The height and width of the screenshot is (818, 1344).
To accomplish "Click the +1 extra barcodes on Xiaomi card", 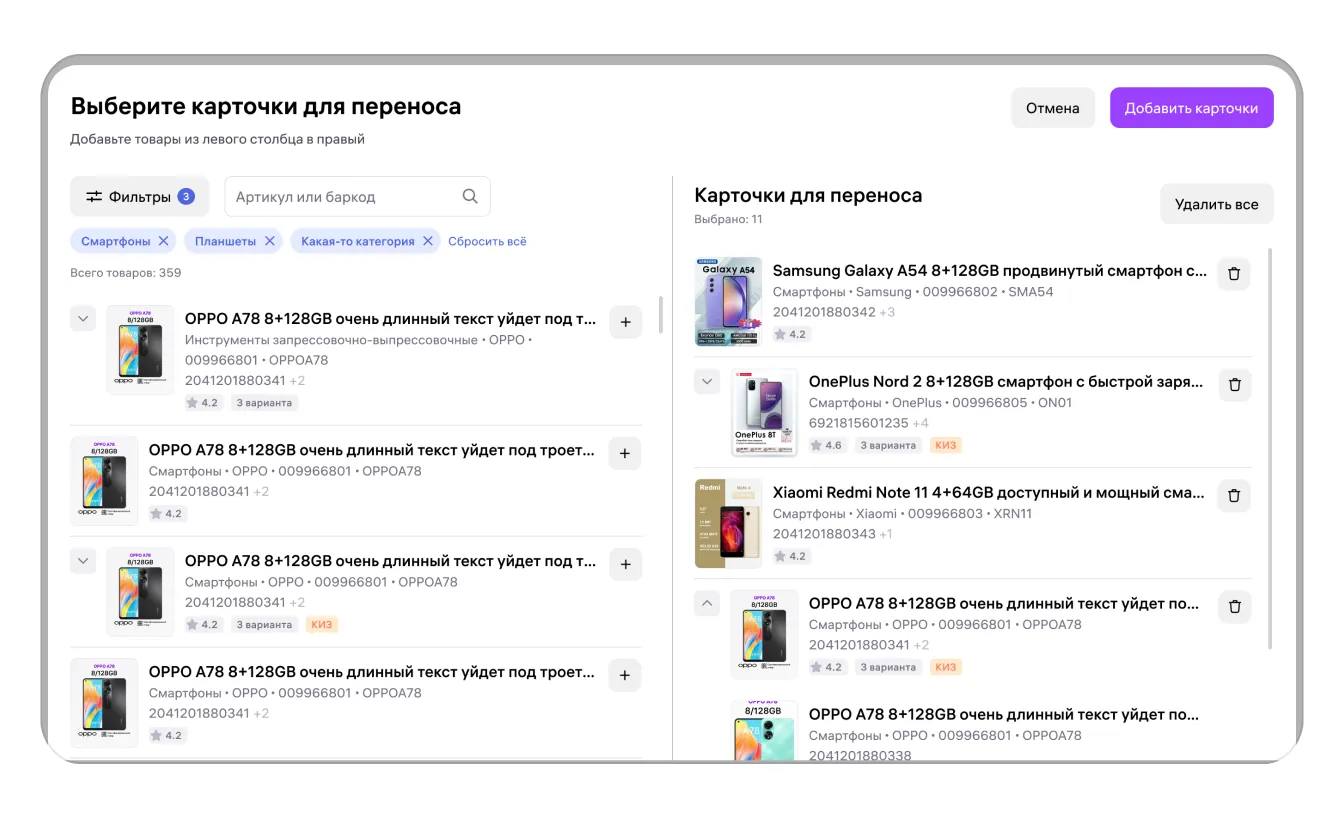I will pos(886,534).
